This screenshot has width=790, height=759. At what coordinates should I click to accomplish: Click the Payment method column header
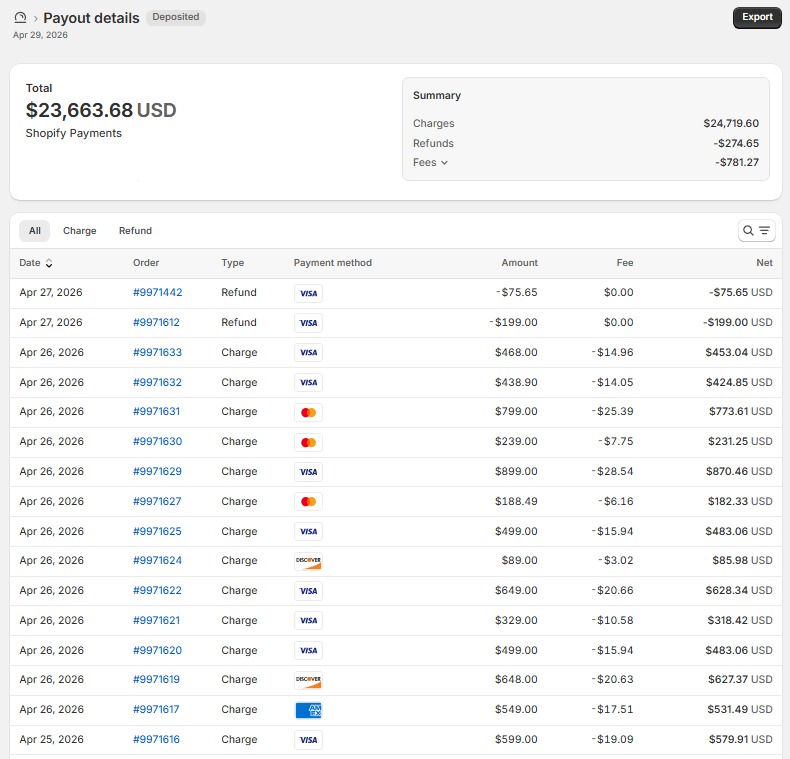pos(333,263)
